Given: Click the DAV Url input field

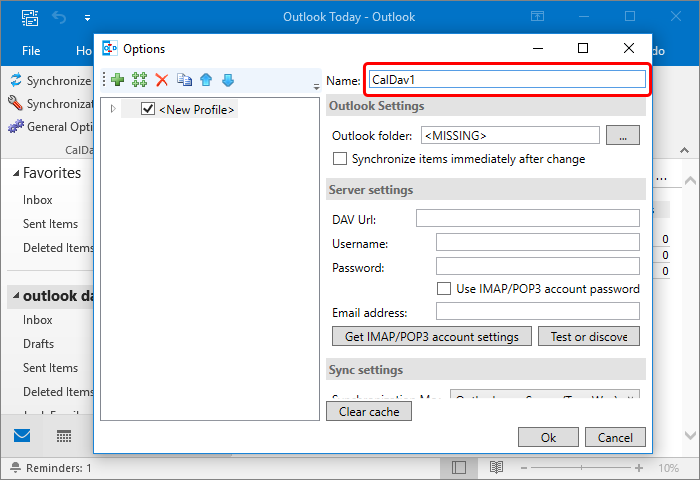Looking at the screenshot, I should tap(528, 218).
